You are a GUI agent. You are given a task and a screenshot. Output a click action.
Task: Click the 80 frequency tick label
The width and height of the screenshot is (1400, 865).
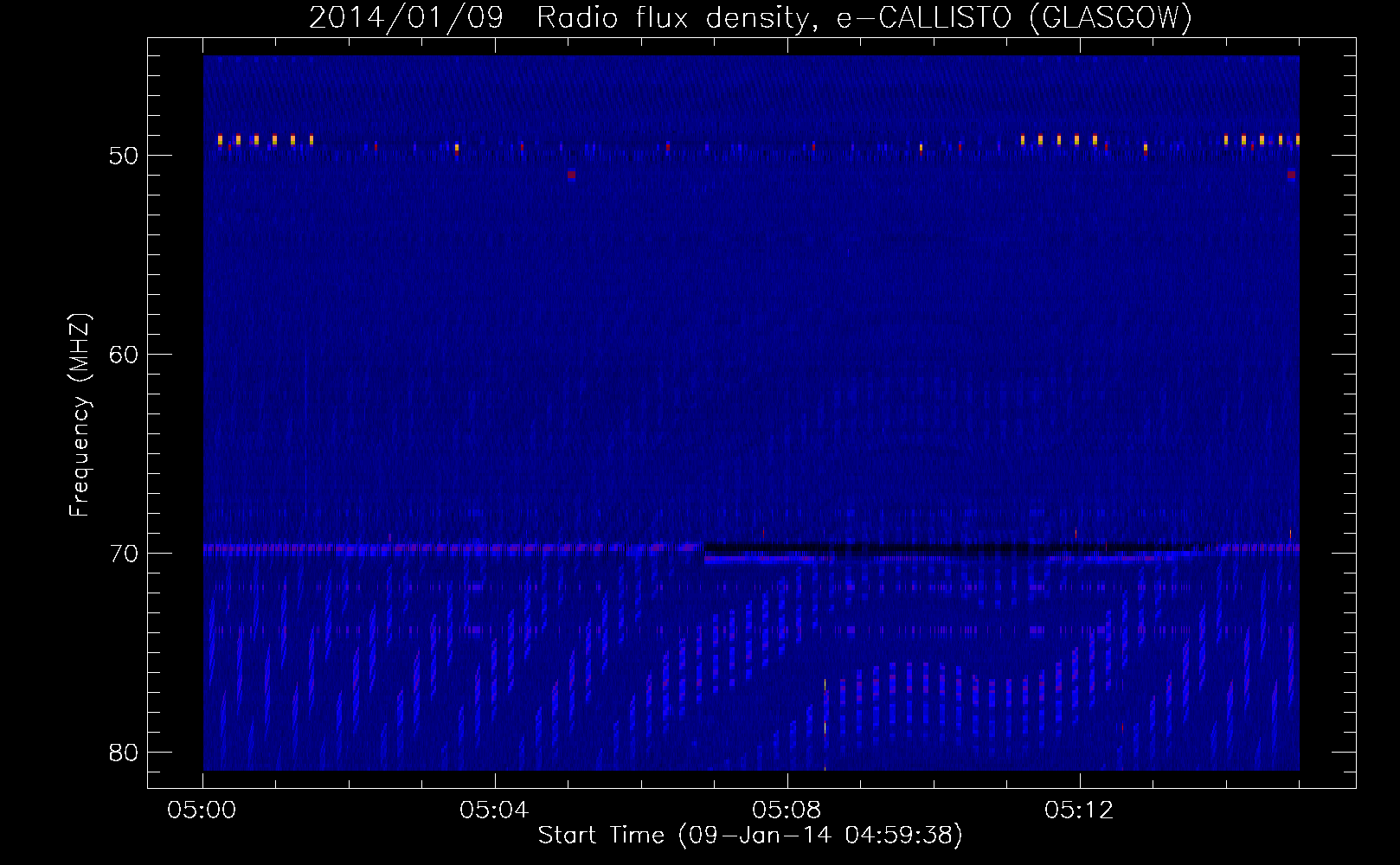coord(124,753)
